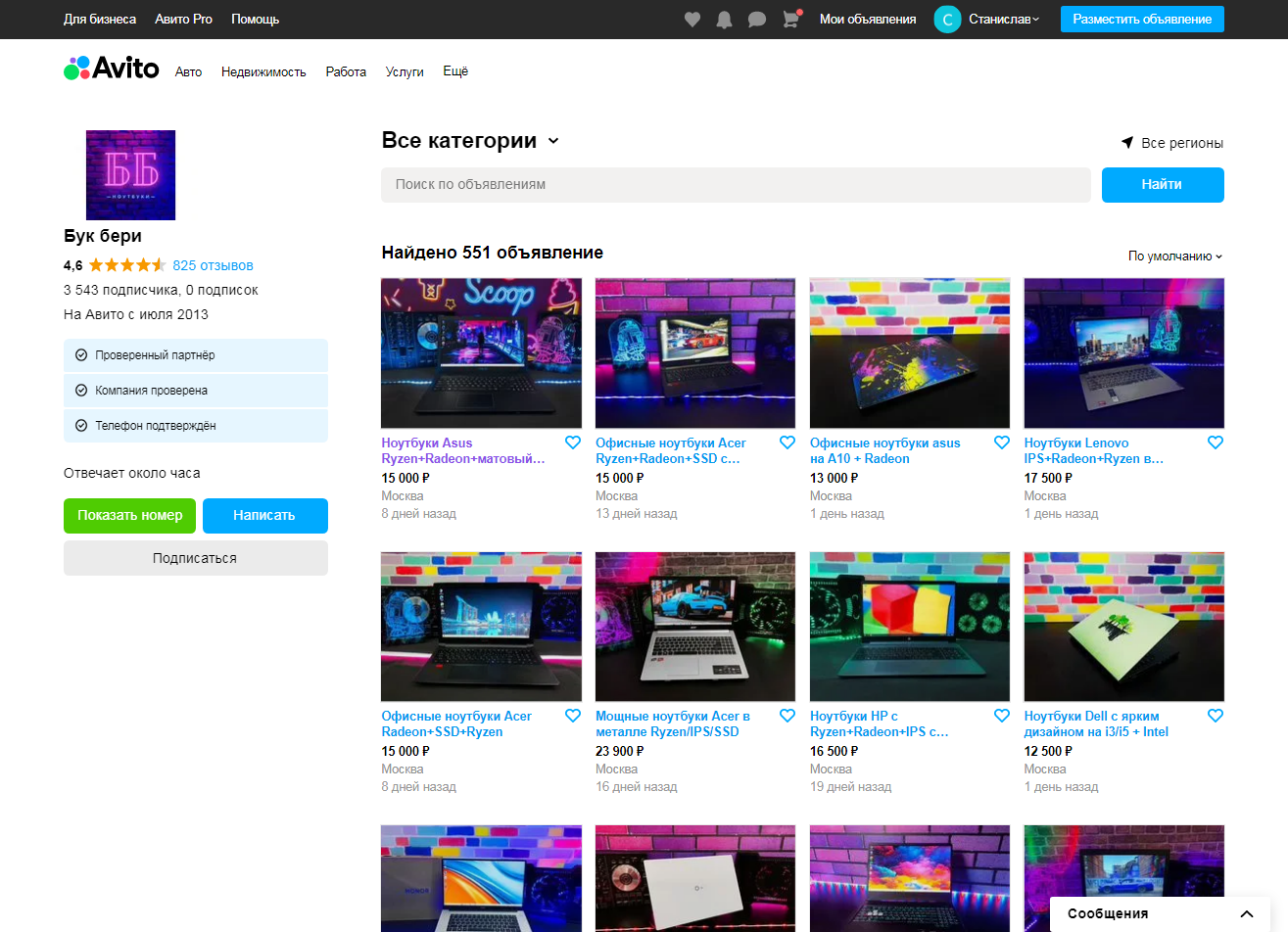Click the Бук бери neon seller logo
The image size is (1288, 932).
coord(130,175)
